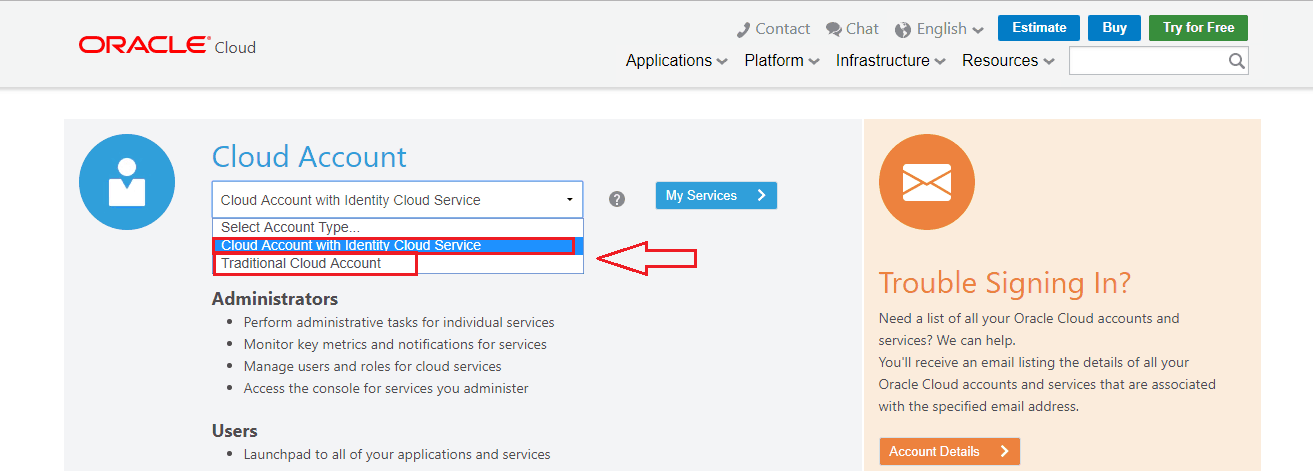Viewport: 1313px width, 471px height.
Task: Open the Contact phone link
Action: tap(773, 29)
